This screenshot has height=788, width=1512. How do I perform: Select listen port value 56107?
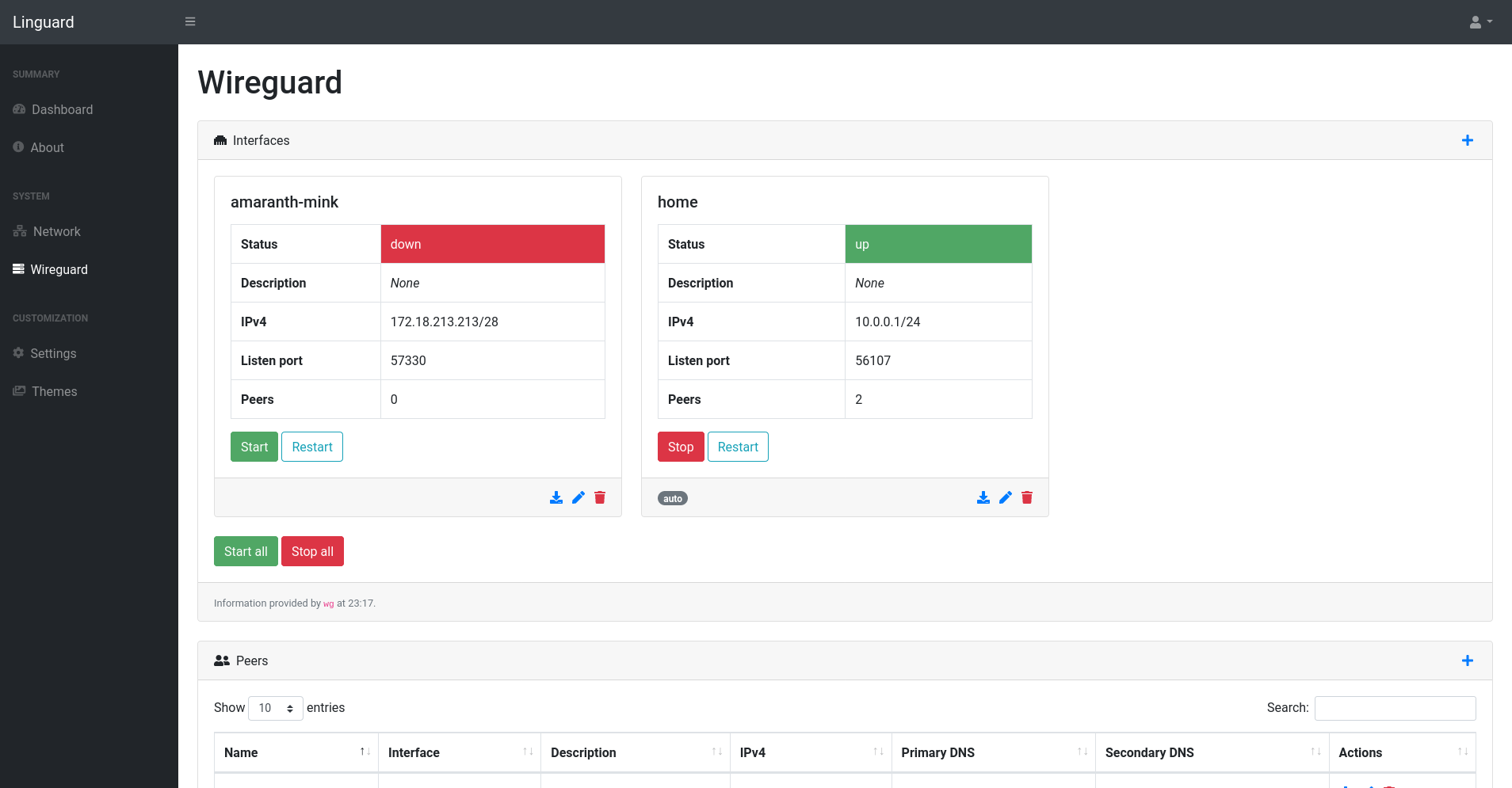point(873,360)
